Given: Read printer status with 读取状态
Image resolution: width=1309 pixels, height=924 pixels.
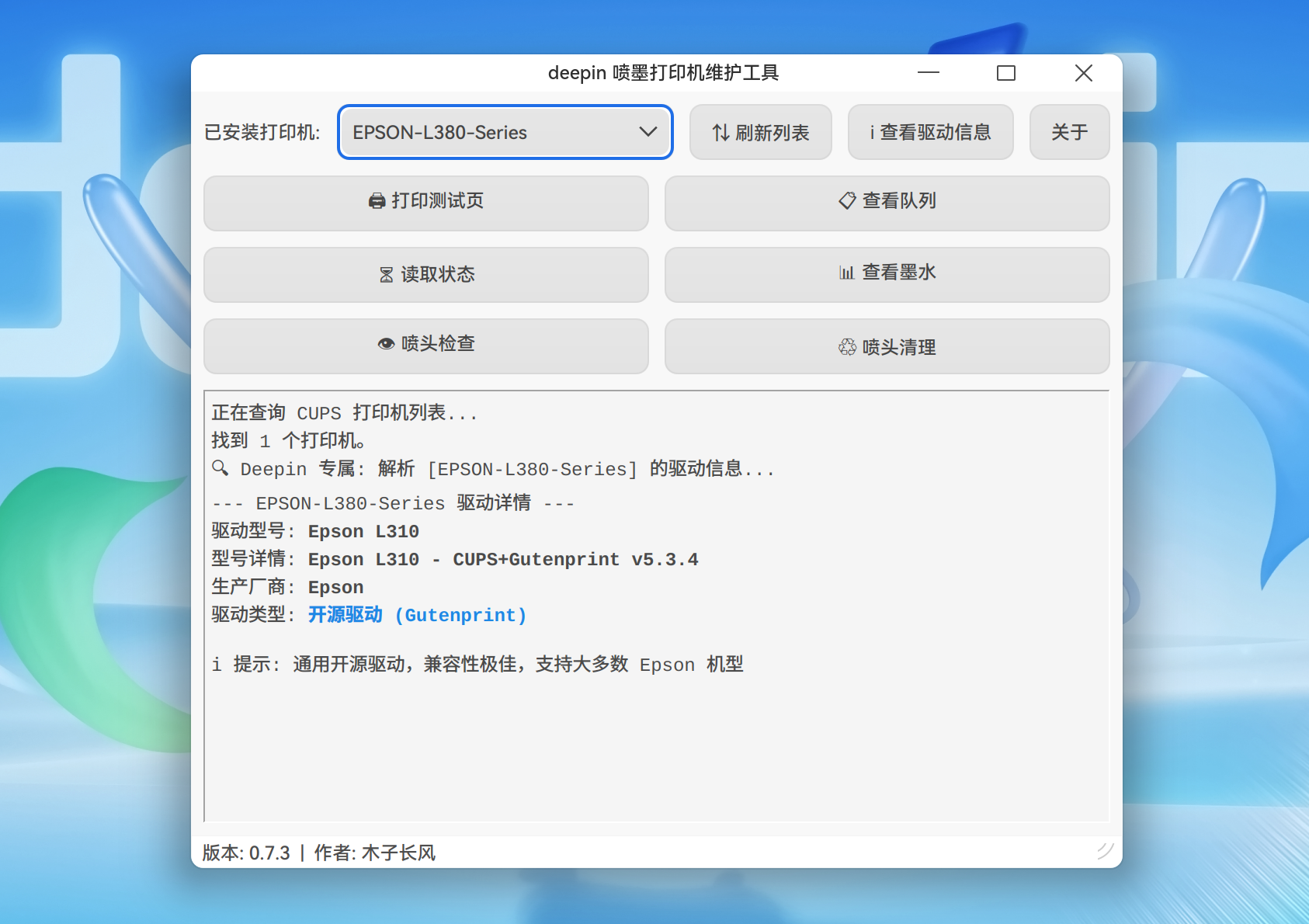Looking at the screenshot, I should pyautogui.click(x=426, y=274).
